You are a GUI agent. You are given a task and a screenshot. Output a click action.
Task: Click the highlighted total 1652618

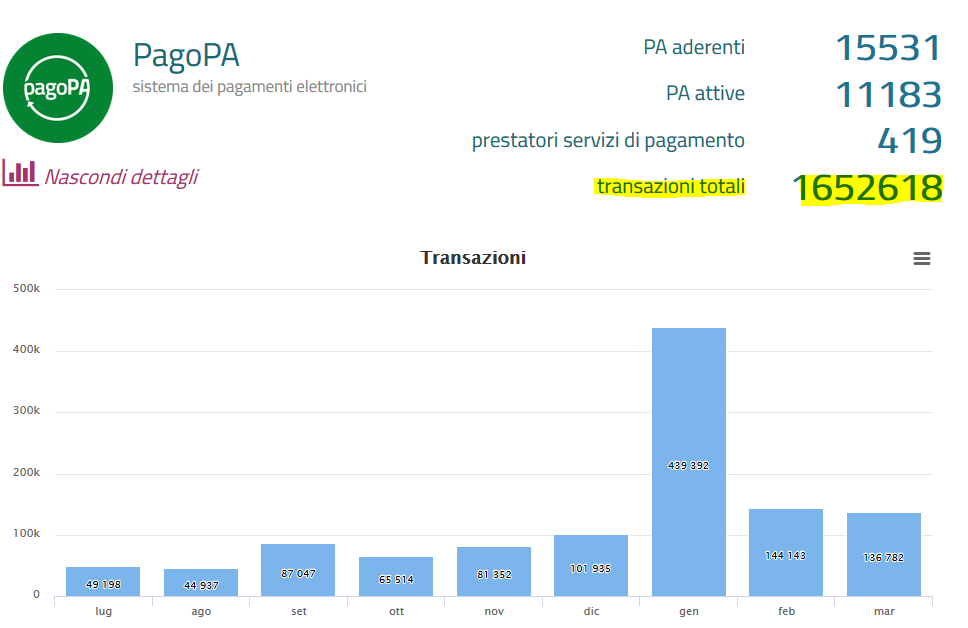(867, 188)
